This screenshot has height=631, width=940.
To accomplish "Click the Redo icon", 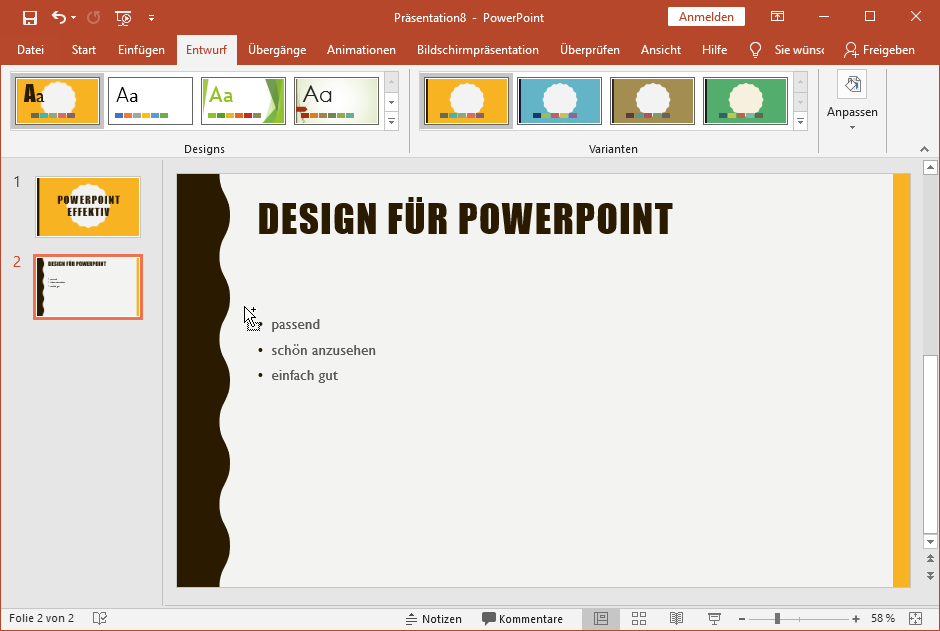I will tap(94, 17).
